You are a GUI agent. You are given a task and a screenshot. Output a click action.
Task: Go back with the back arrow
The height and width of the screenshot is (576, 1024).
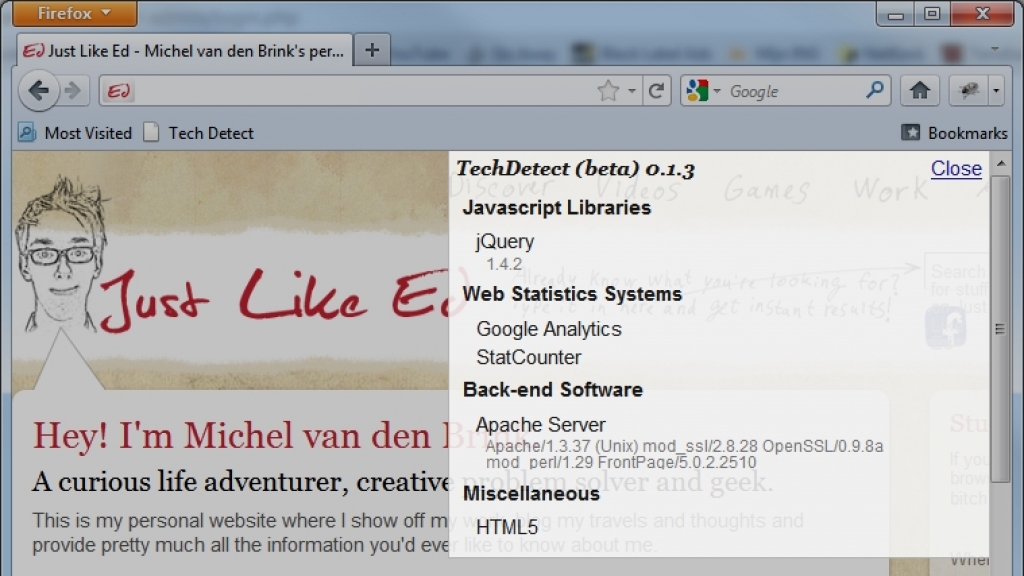pyautogui.click(x=39, y=91)
